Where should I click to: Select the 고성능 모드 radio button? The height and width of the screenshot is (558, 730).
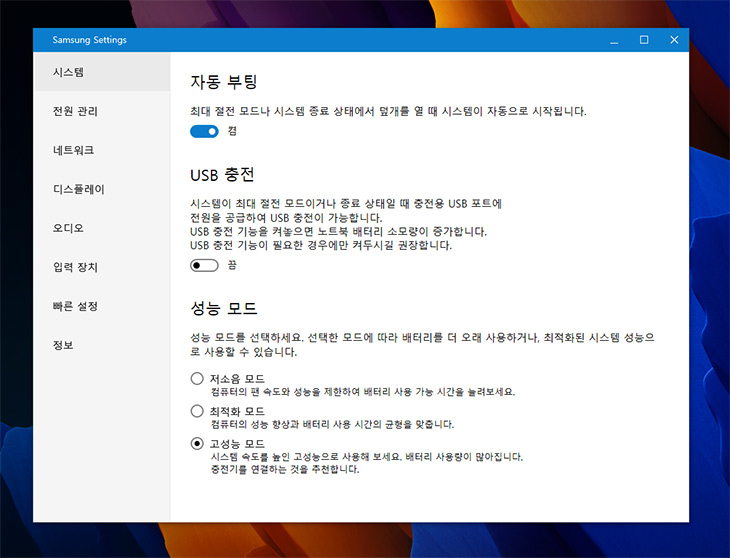coord(197,444)
